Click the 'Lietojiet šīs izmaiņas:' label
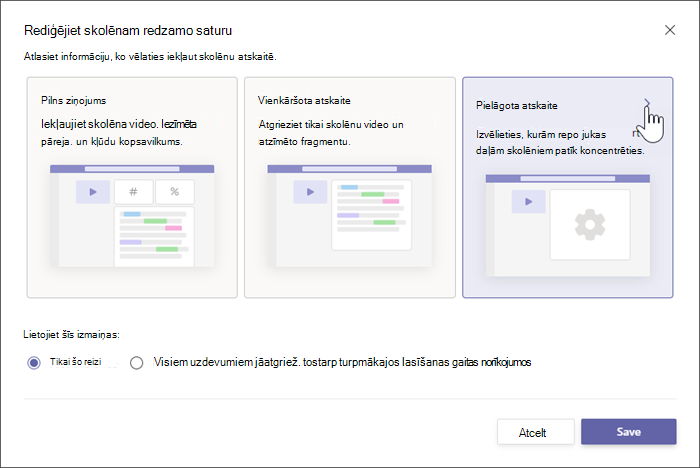700x468 pixels. click(x=71, y=334)
